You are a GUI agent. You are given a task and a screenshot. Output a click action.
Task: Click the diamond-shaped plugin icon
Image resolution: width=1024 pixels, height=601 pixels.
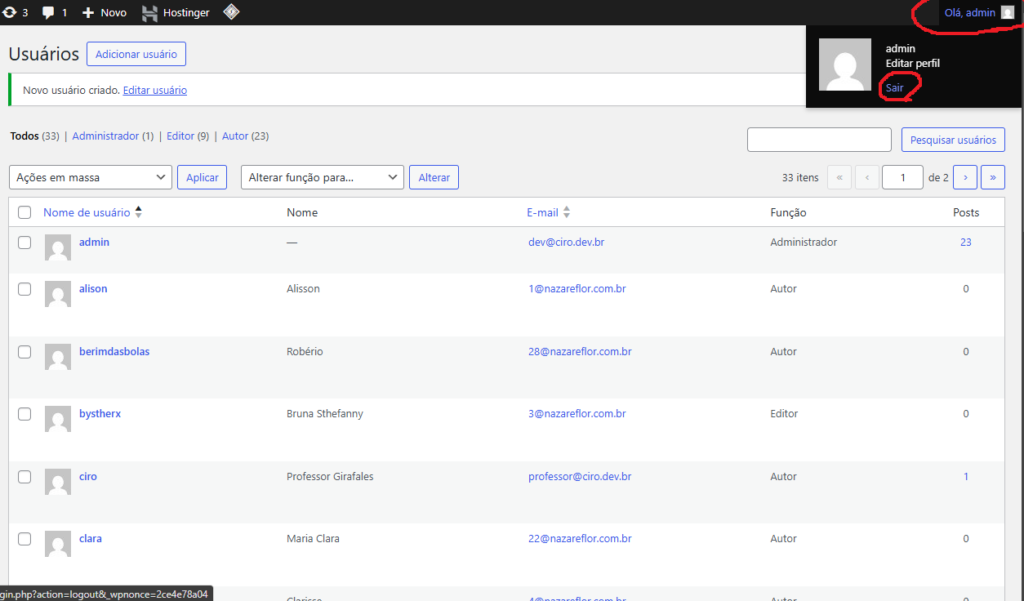tap(231, 13)
